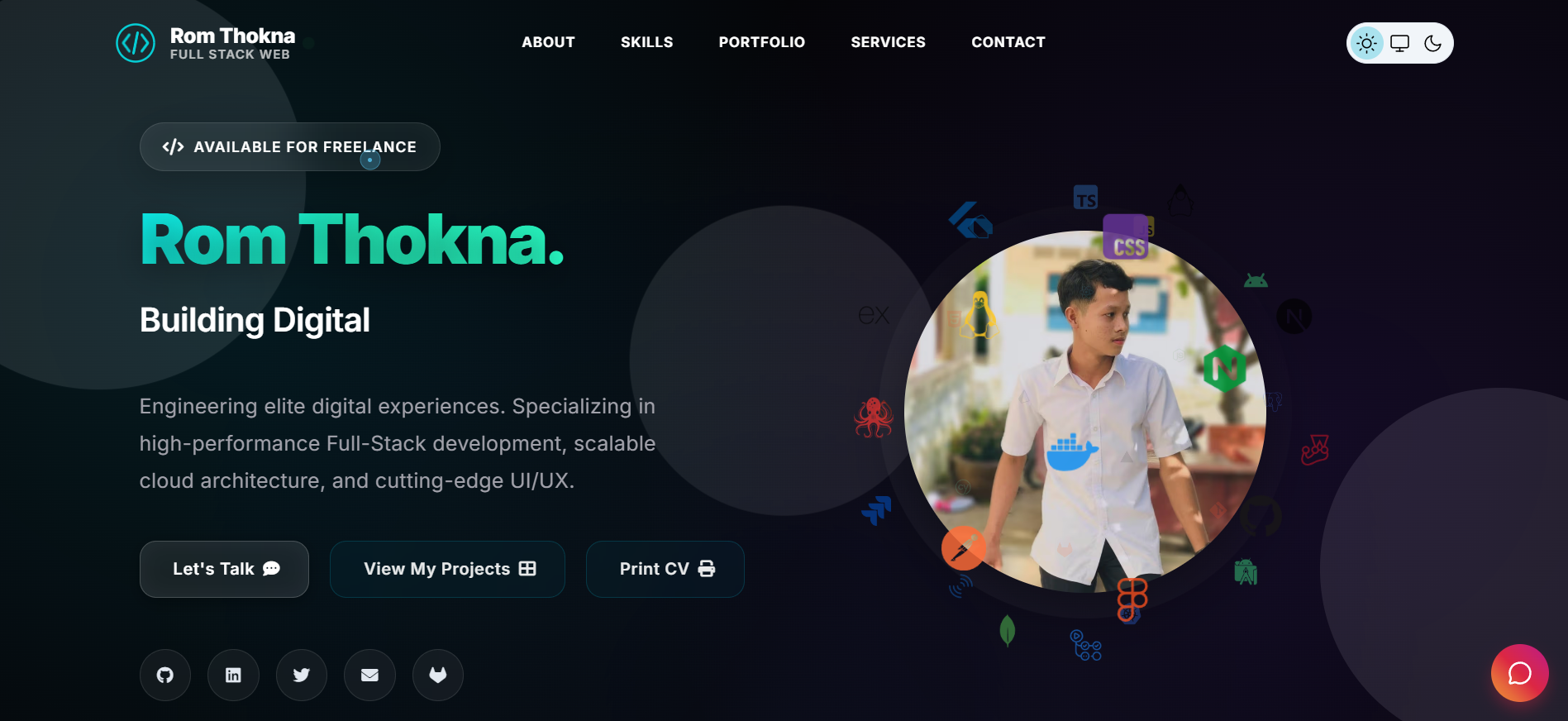Click the code brackets logo icon
Screen dimensions: 1568x721
pos(136,43)
